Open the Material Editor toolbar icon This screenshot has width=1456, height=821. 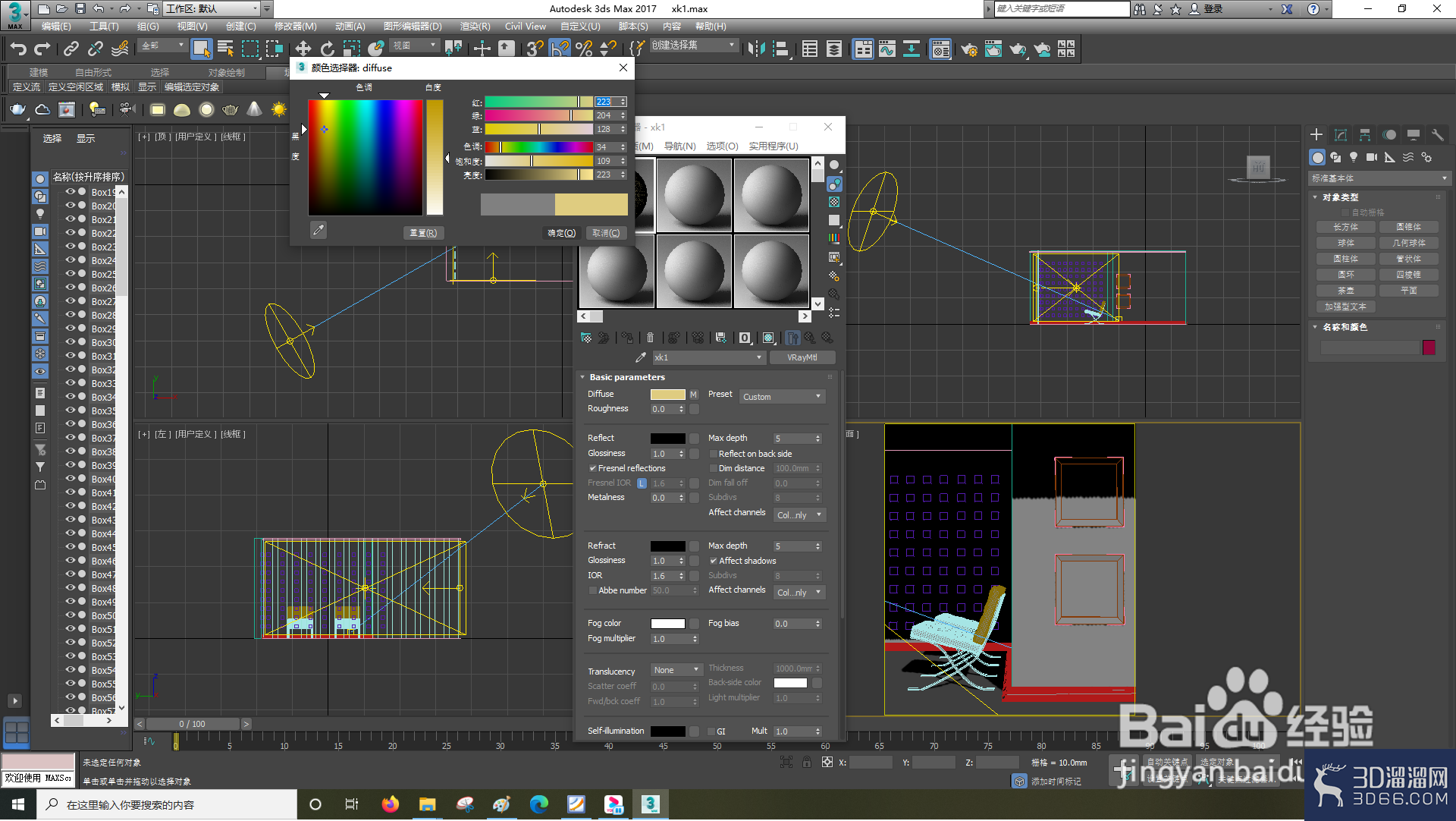point(940,49)
